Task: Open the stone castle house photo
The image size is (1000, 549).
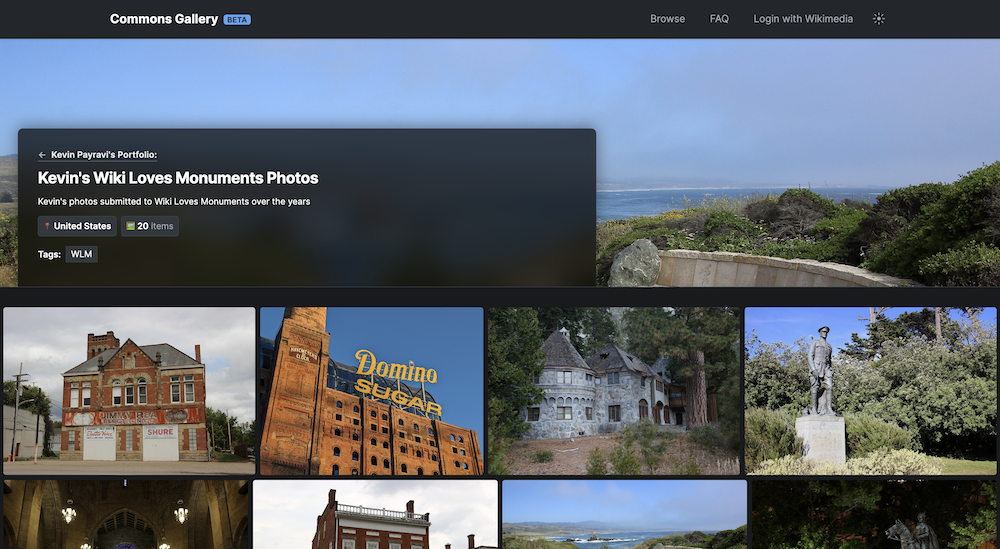Action: tap(614, 391)
